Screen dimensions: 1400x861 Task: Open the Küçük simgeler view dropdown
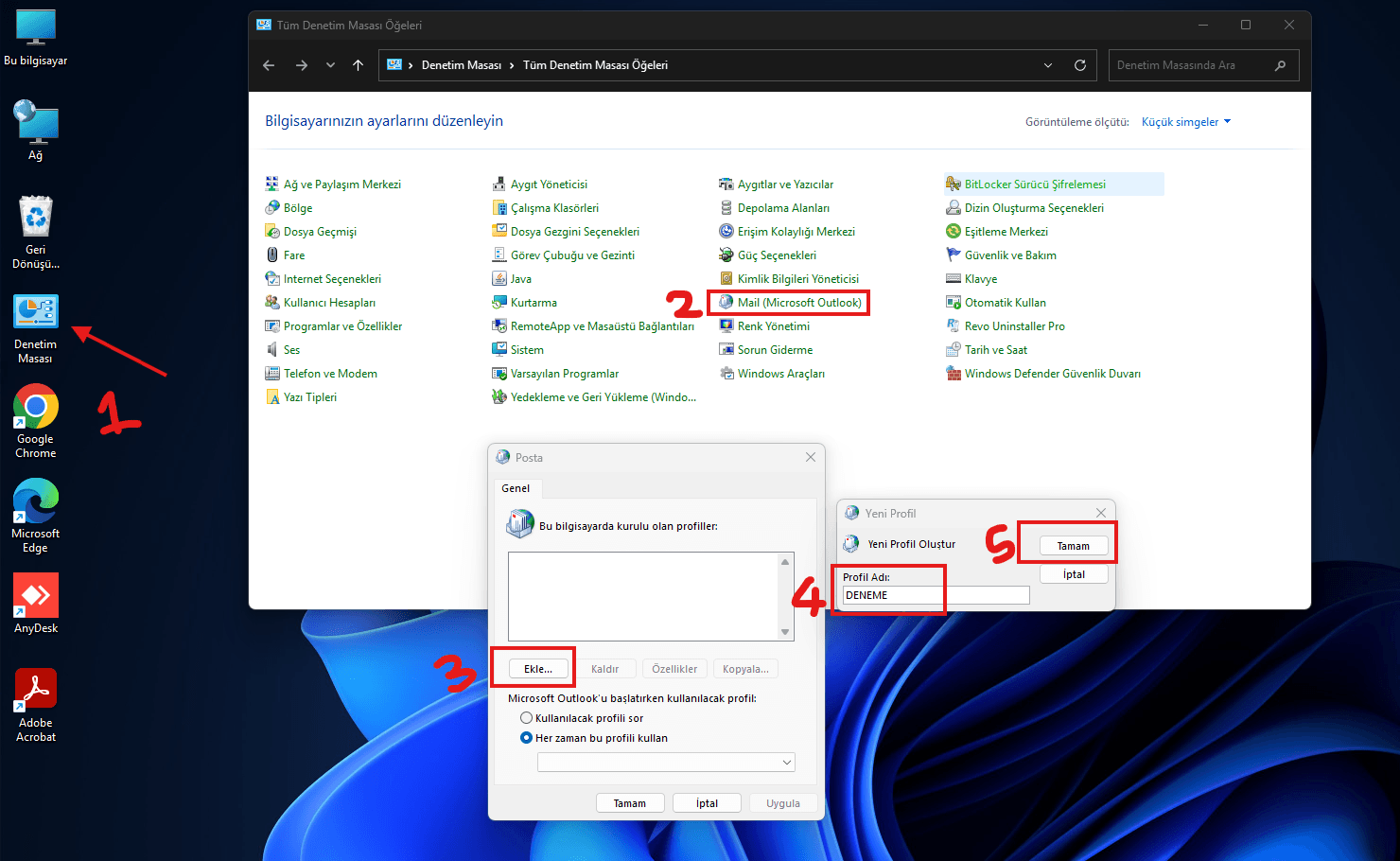pyautogui.click(x=1186, y=122)
